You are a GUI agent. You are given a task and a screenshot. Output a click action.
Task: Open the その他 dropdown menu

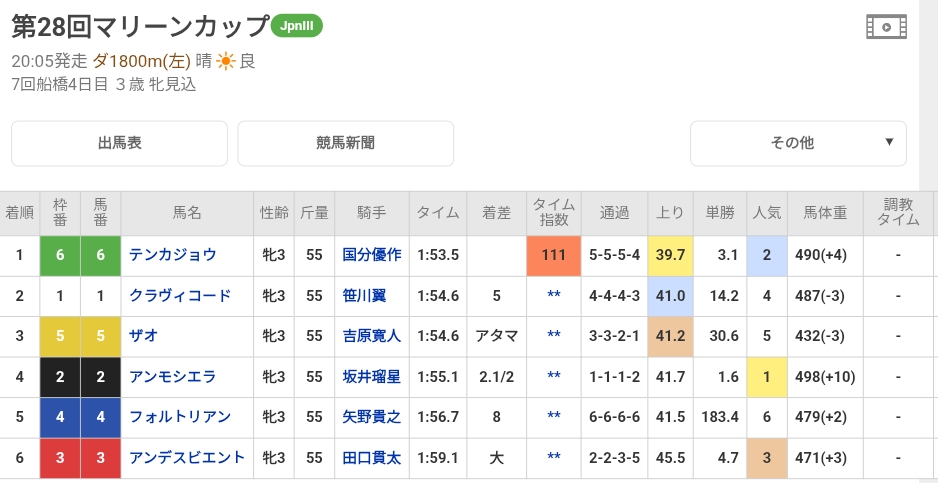[x=798, y=143]
